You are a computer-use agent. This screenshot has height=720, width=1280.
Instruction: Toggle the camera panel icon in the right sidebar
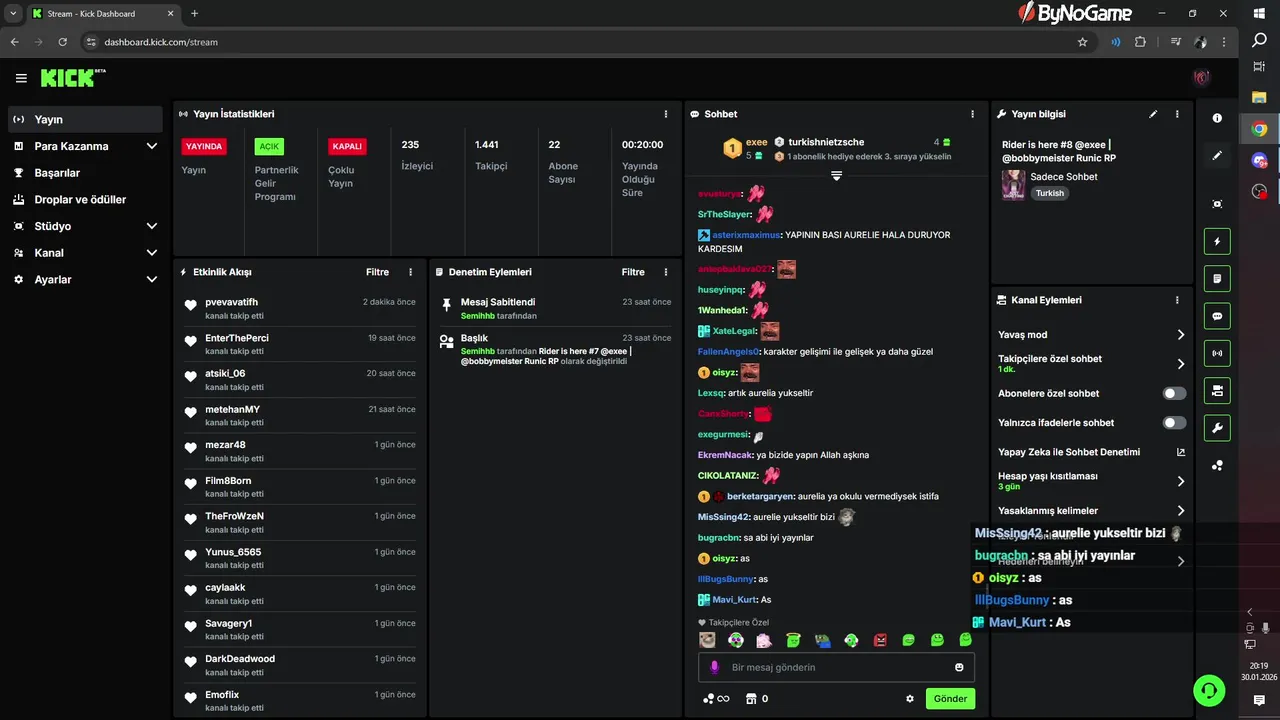click(1217, 390)
